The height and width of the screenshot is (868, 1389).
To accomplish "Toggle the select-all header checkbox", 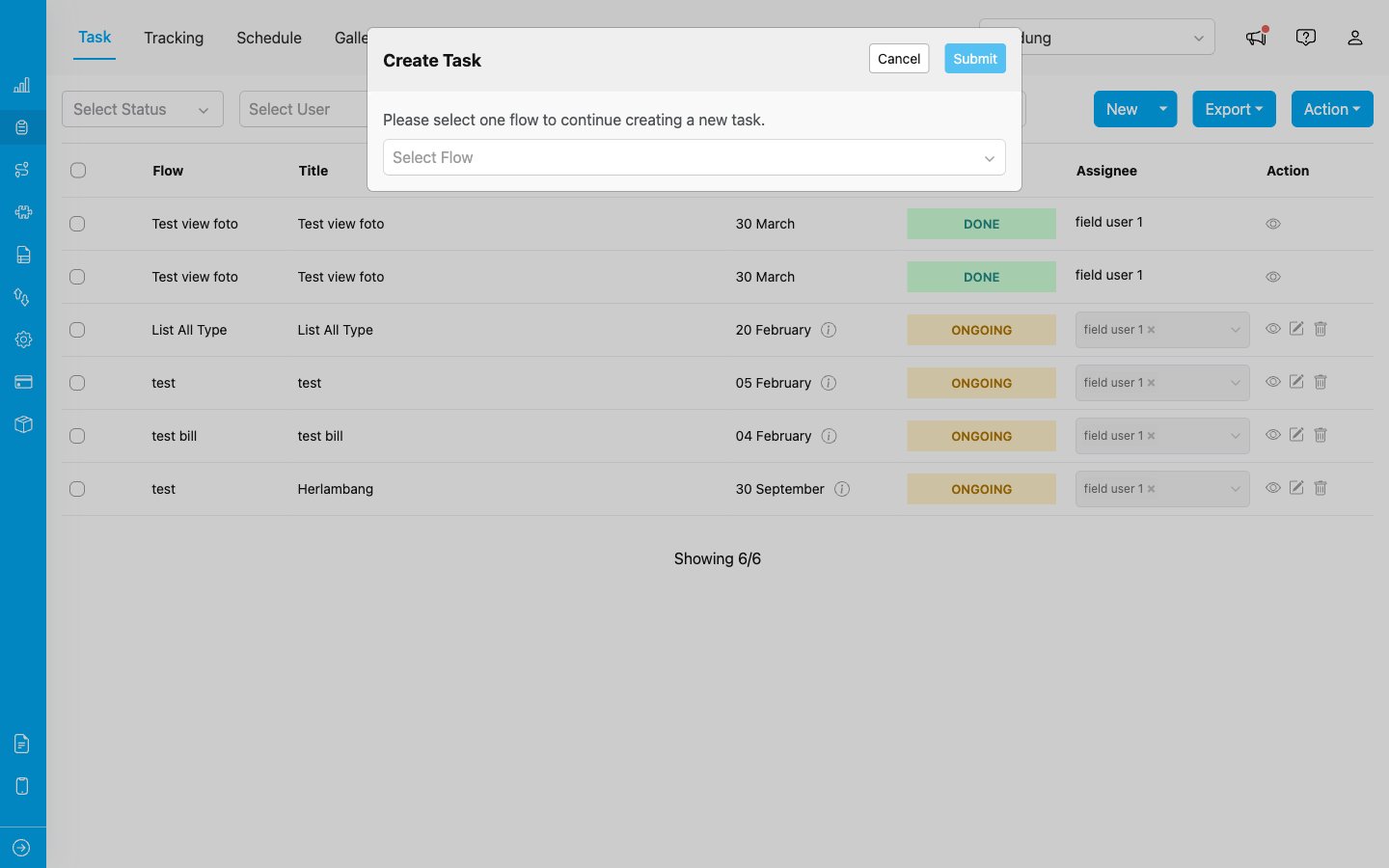I will click(x=78, y=171).
